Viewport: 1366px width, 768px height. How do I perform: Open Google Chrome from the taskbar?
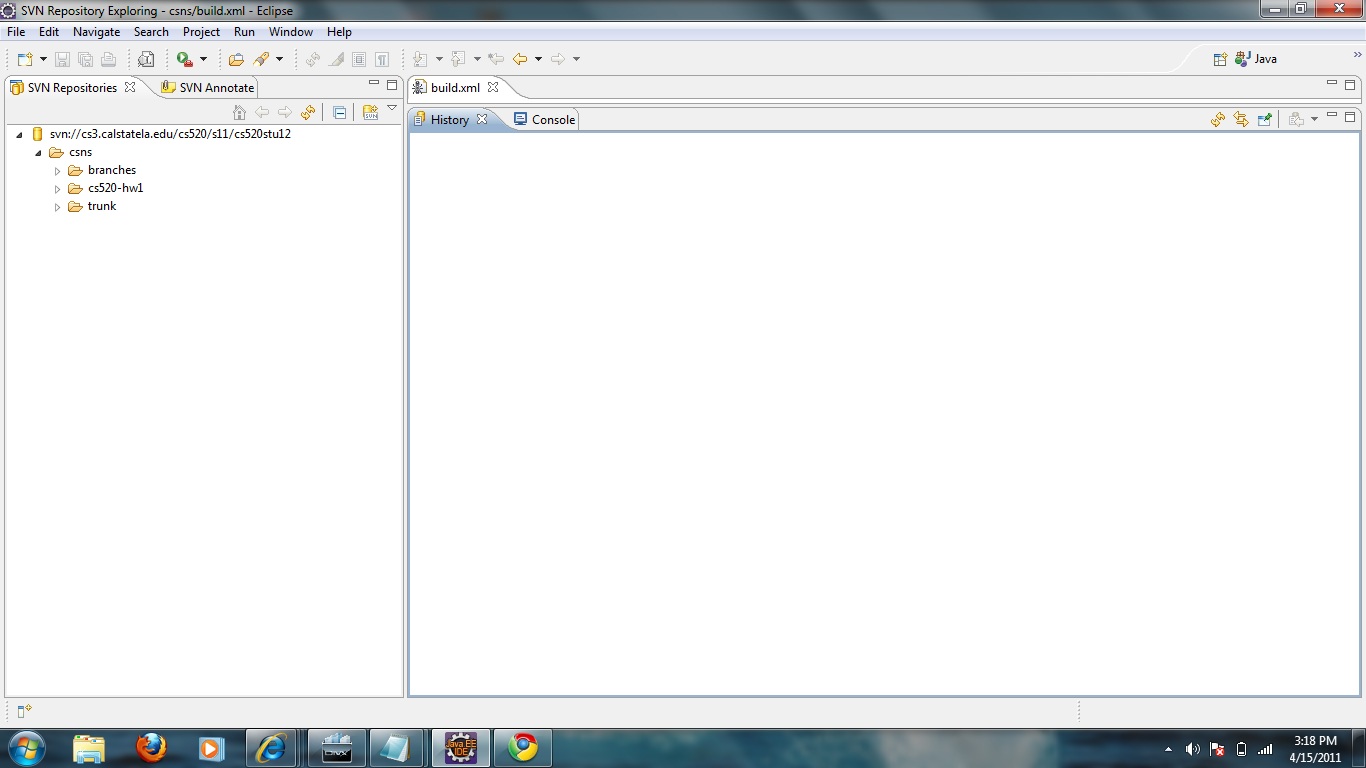[x=522, y=748]
